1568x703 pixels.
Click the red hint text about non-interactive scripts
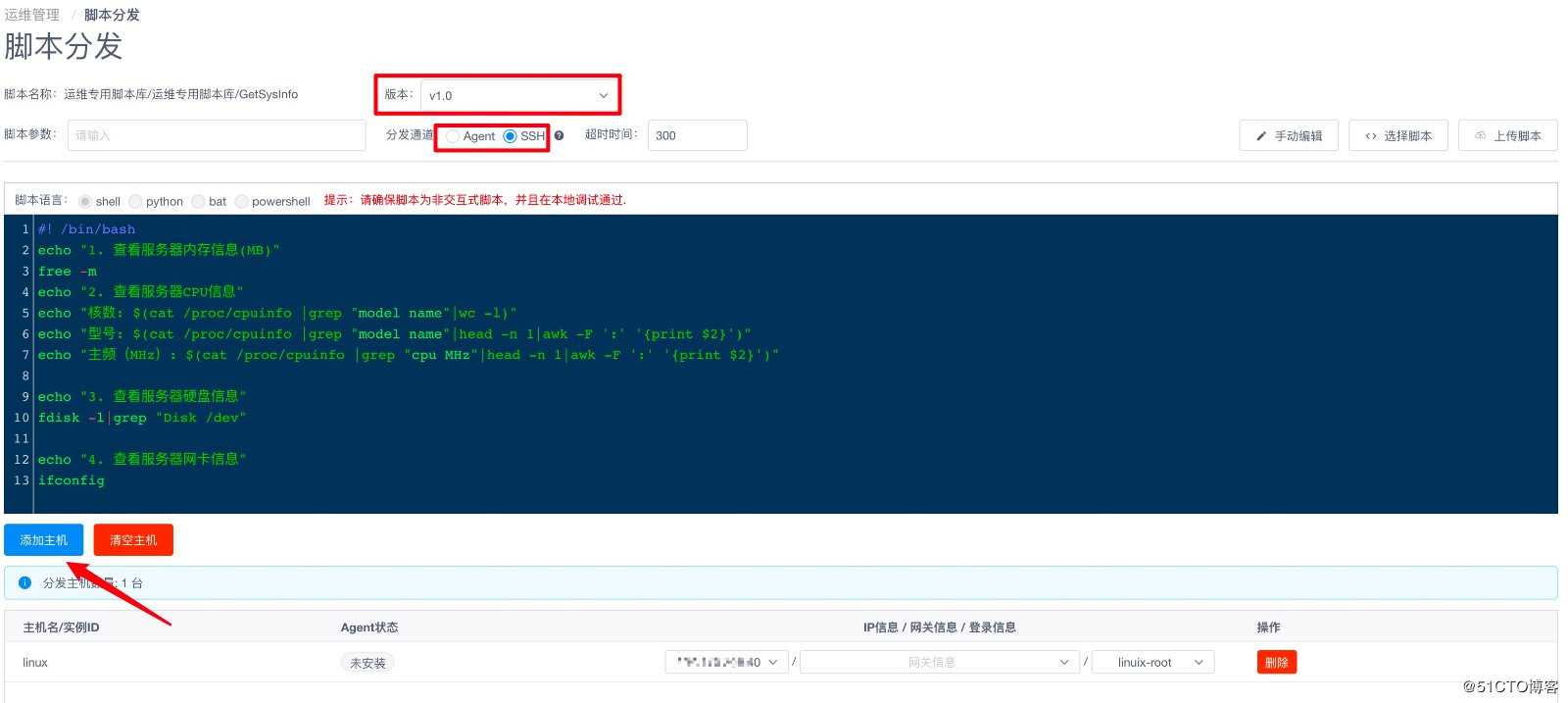coord(475,200)
